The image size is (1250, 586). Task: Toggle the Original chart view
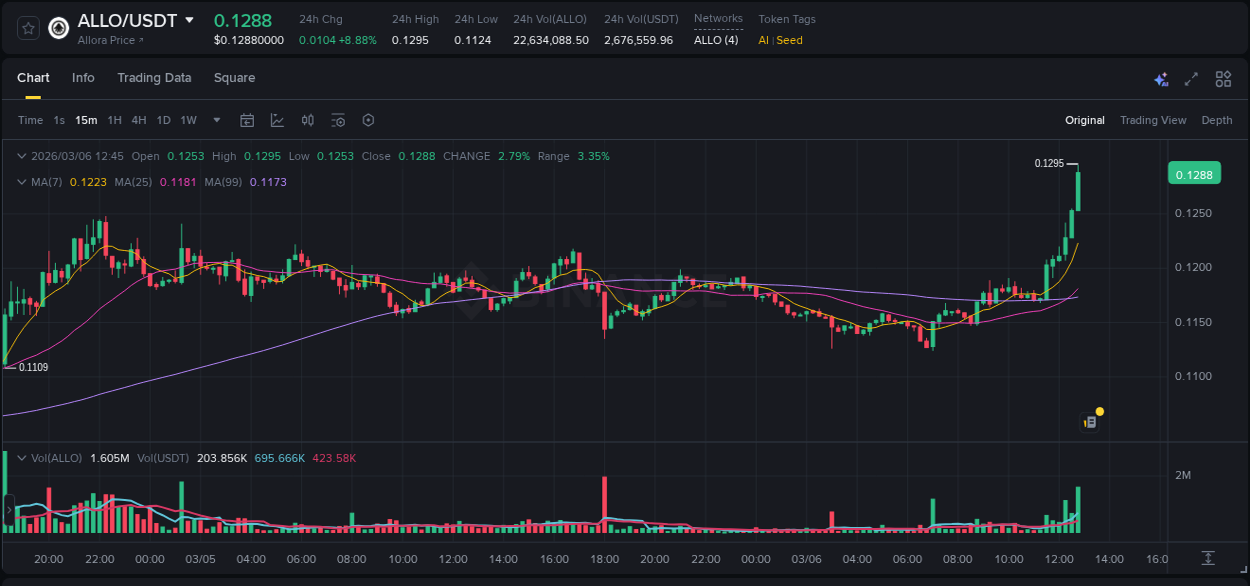click(1084, 120)
